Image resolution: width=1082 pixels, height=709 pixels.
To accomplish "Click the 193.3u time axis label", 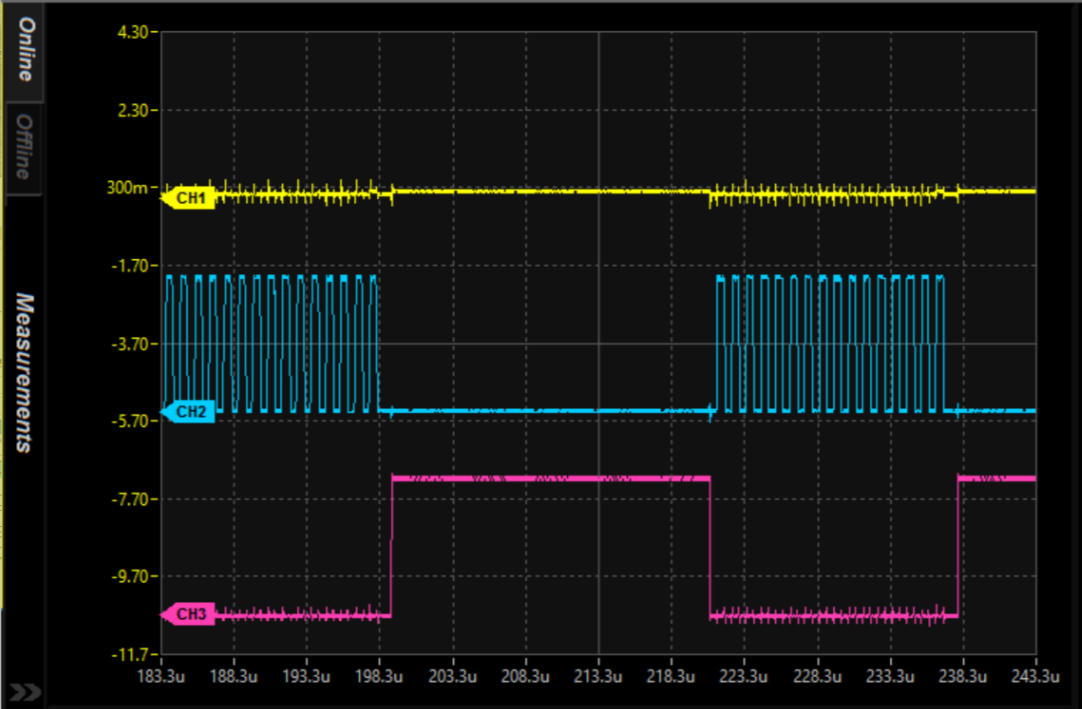I will coord(306,676).
